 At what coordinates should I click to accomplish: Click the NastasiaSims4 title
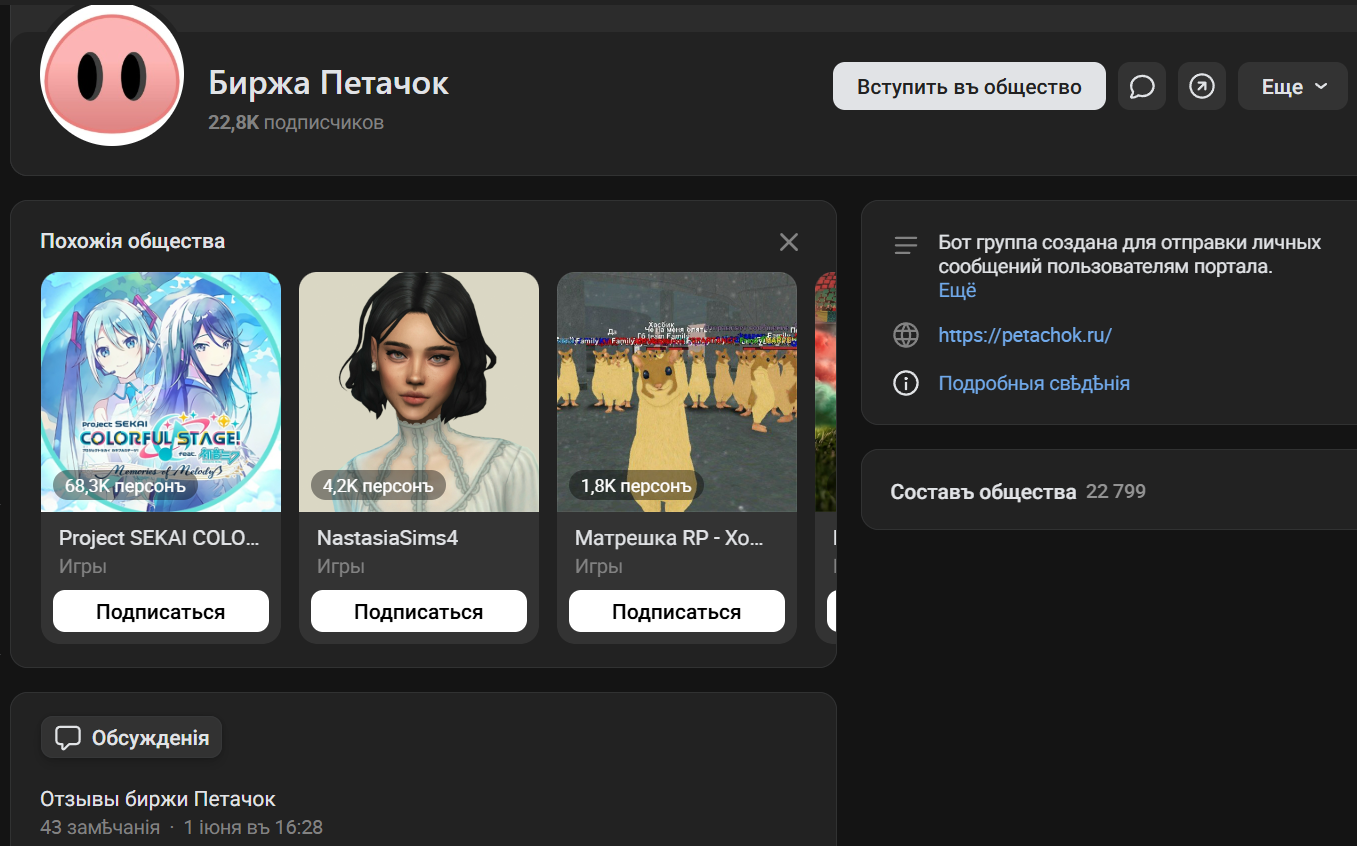point(387,538)
